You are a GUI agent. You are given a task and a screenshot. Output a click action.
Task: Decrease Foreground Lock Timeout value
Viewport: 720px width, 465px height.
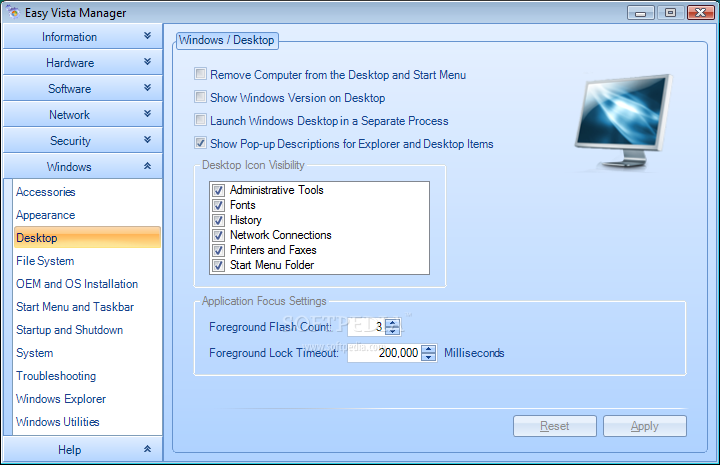tap(428, 357)
